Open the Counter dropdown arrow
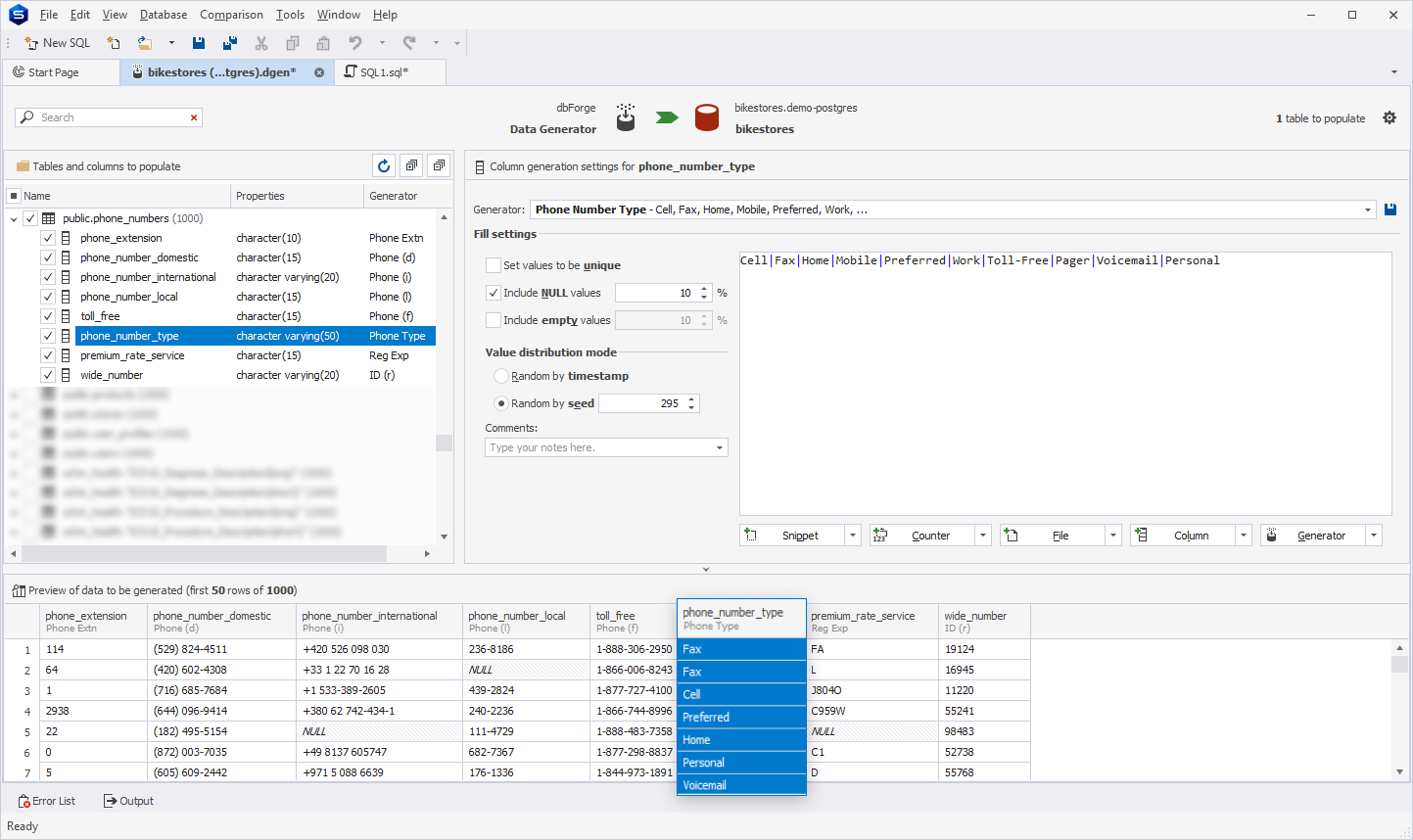 (983, 536)
